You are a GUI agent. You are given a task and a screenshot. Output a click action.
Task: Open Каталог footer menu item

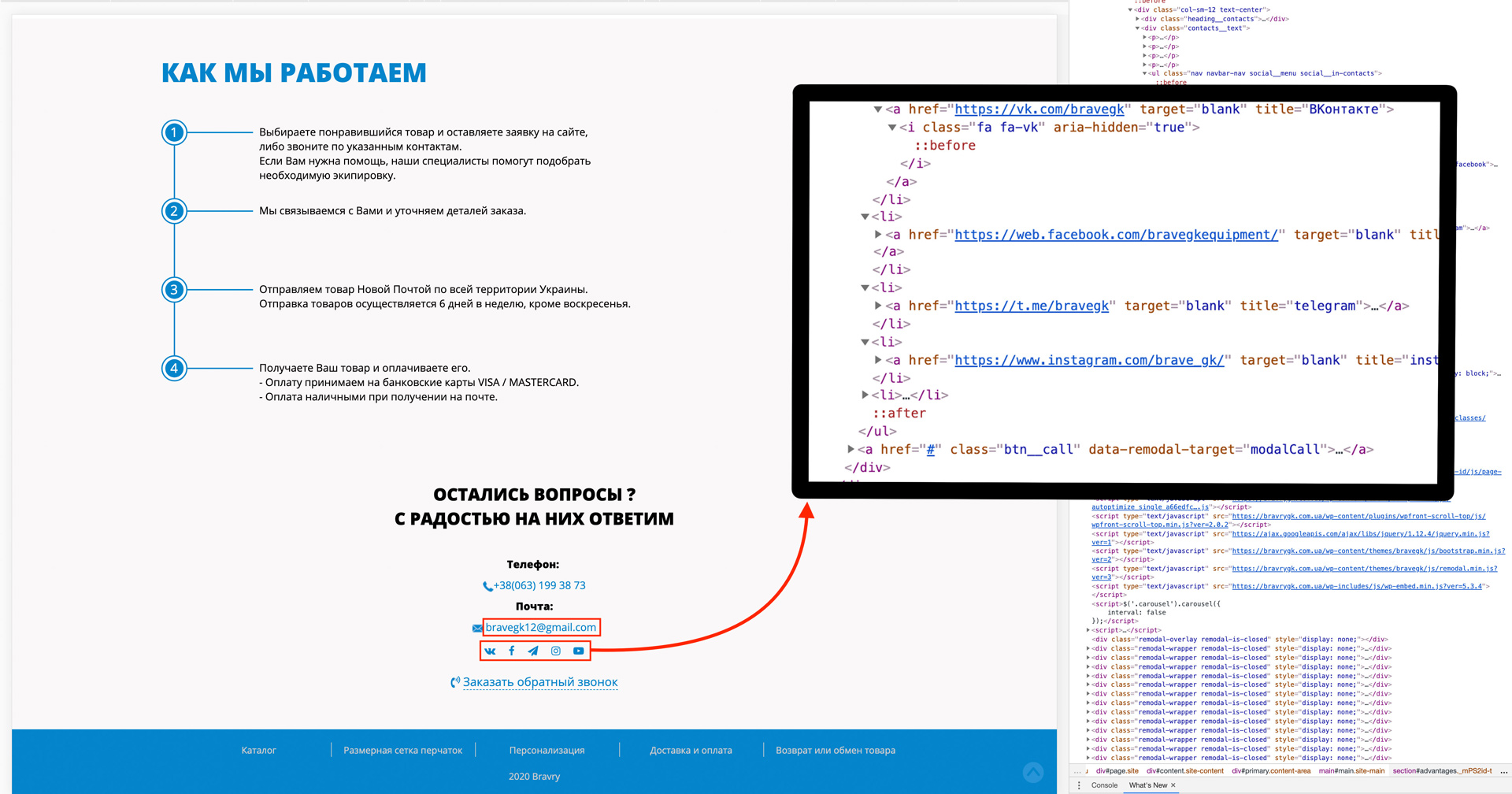[258, 751]
